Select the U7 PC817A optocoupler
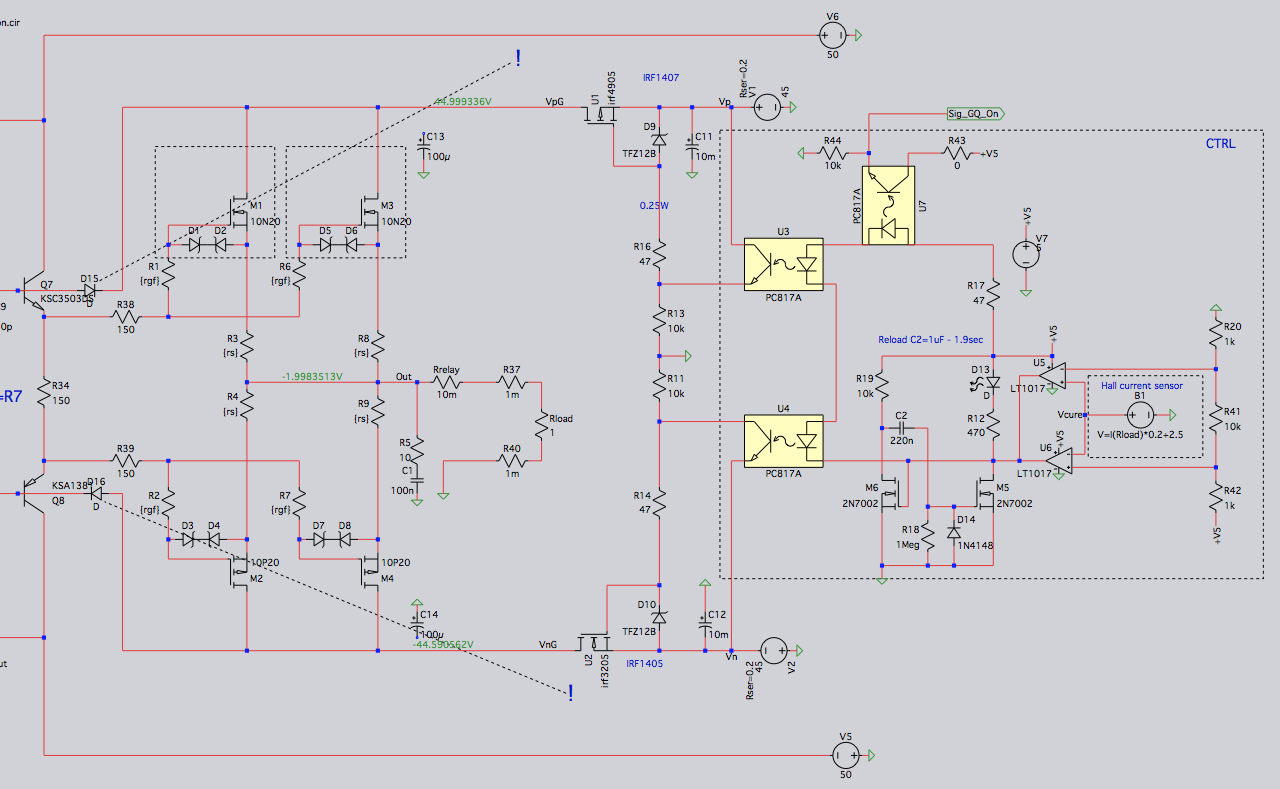The height and width of the screenshot is (789, 1280). [888, 204]
